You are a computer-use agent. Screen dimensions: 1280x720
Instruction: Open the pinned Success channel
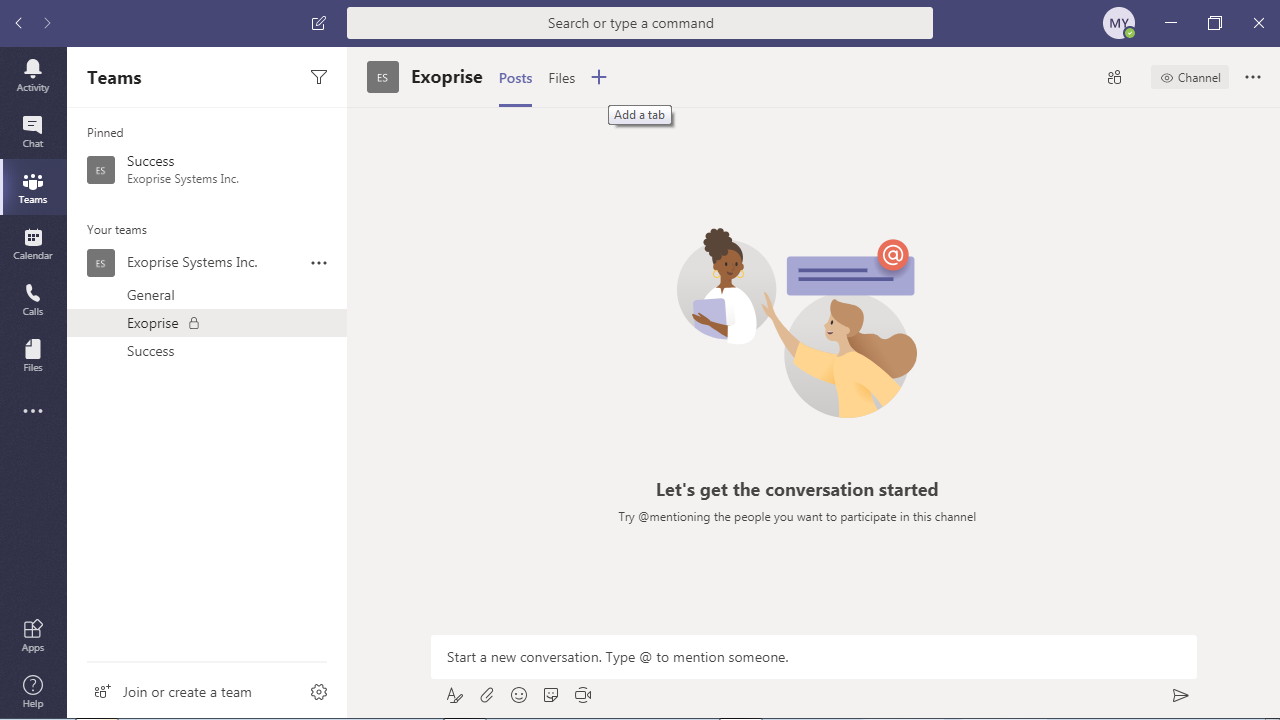(207, 169)
